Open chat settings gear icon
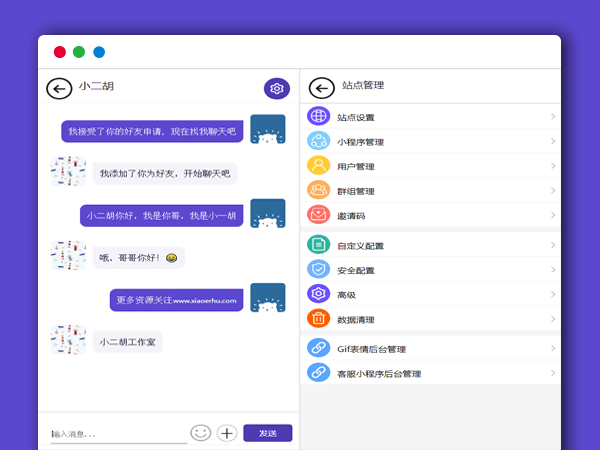600x450 pixels. [x=277, y=88]
